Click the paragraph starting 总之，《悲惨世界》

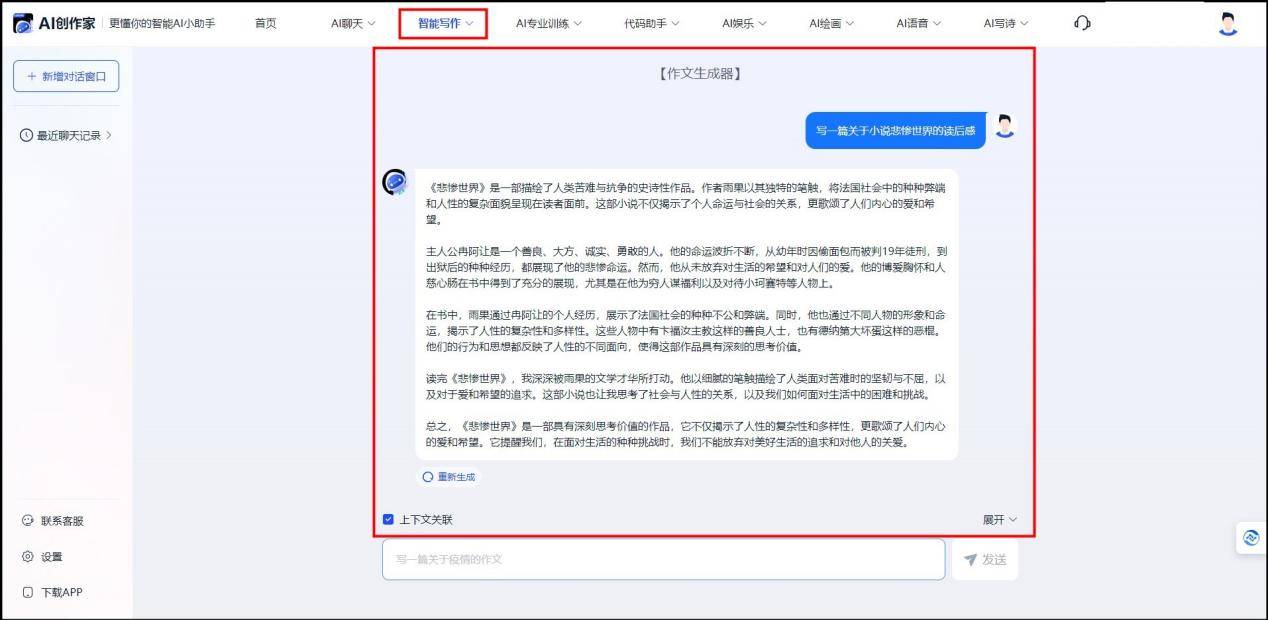(x=686, y=434)
